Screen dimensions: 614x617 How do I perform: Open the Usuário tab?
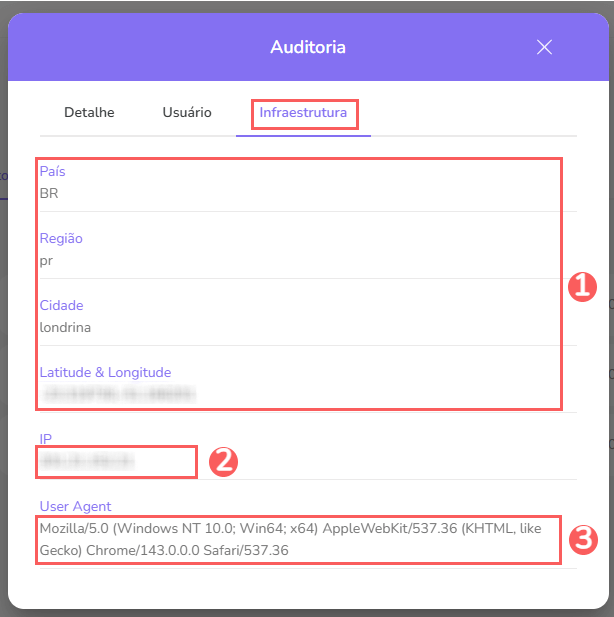click(187, 113)
